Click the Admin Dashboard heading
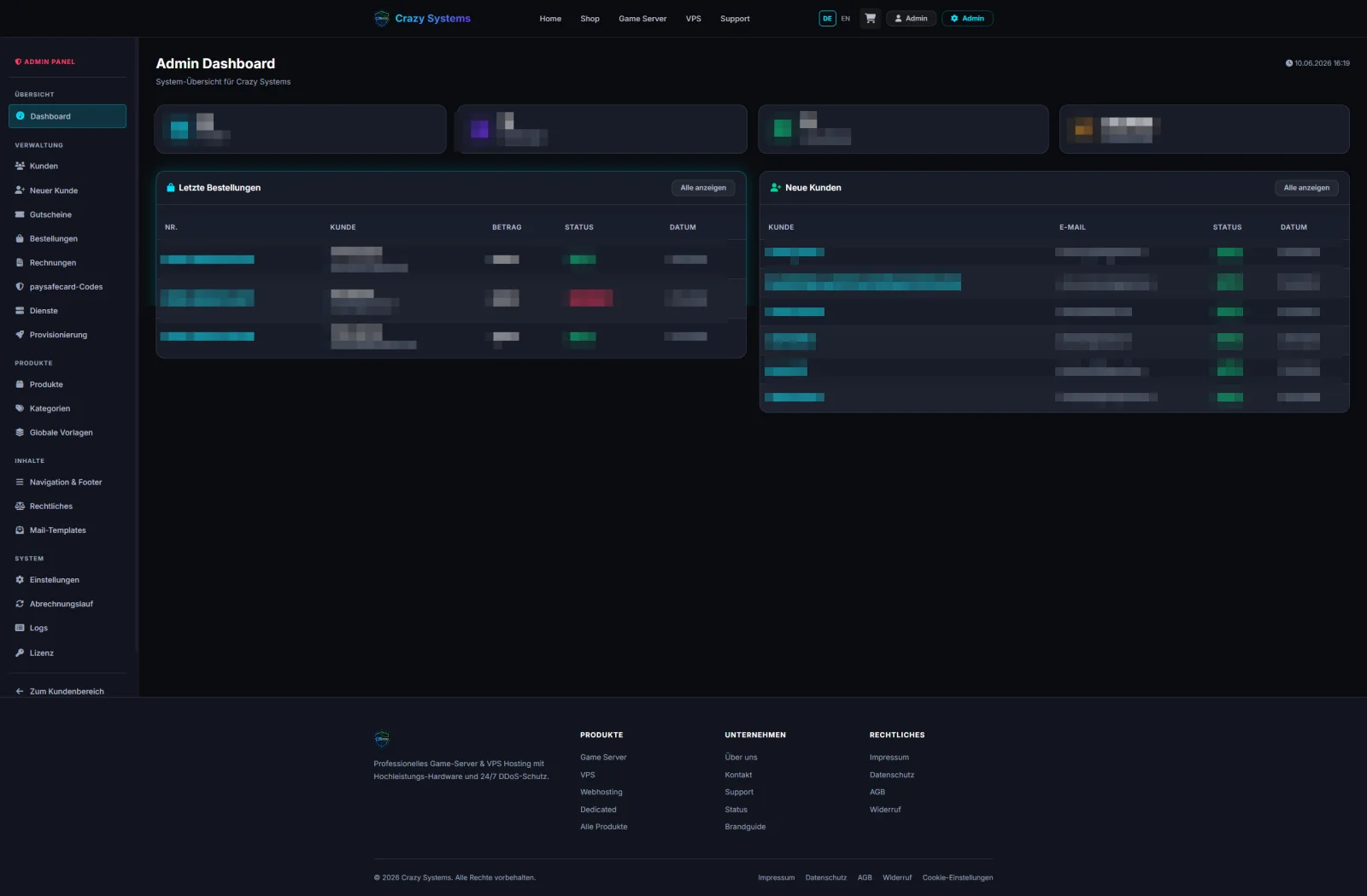Viewport: 1367px width, 896px height. (x=215, y=63)
